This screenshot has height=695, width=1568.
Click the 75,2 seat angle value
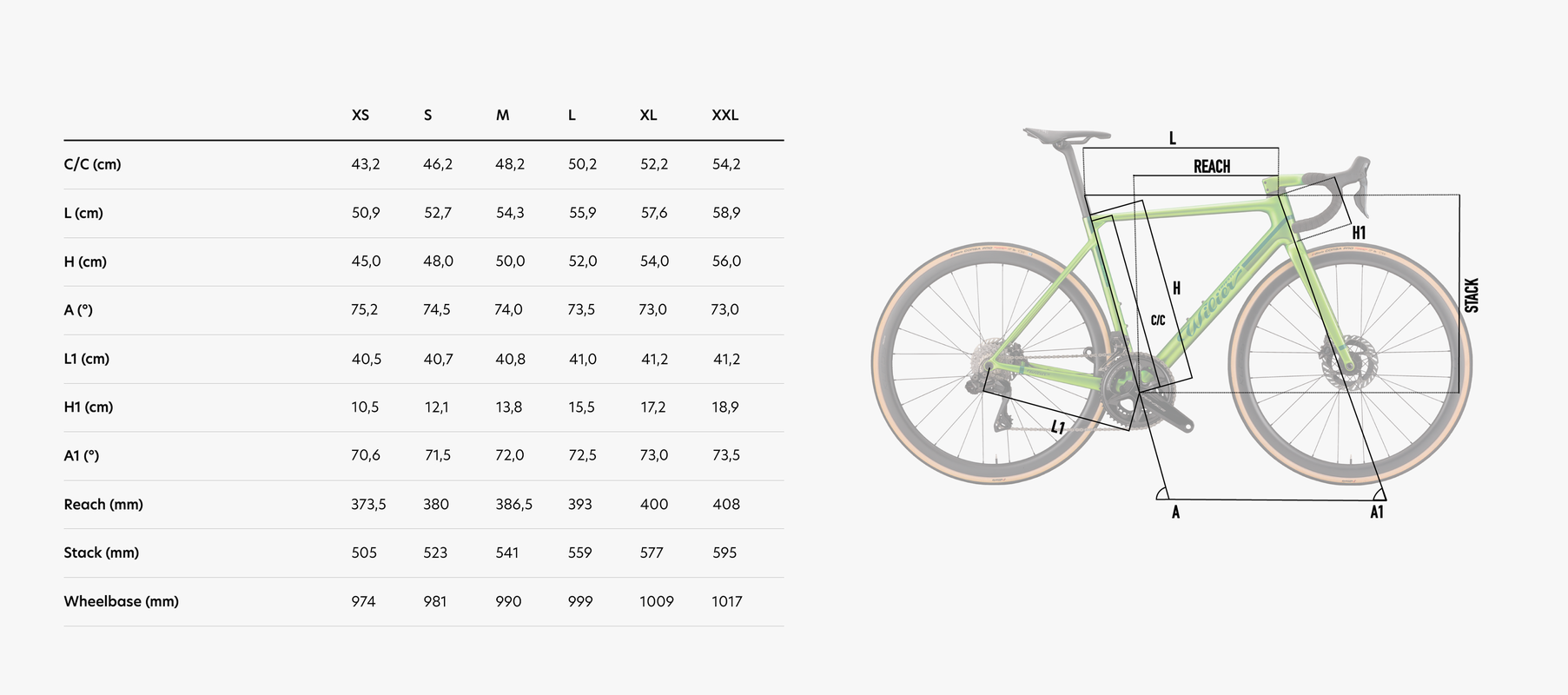pyautogui.click(x=364, y=309)
